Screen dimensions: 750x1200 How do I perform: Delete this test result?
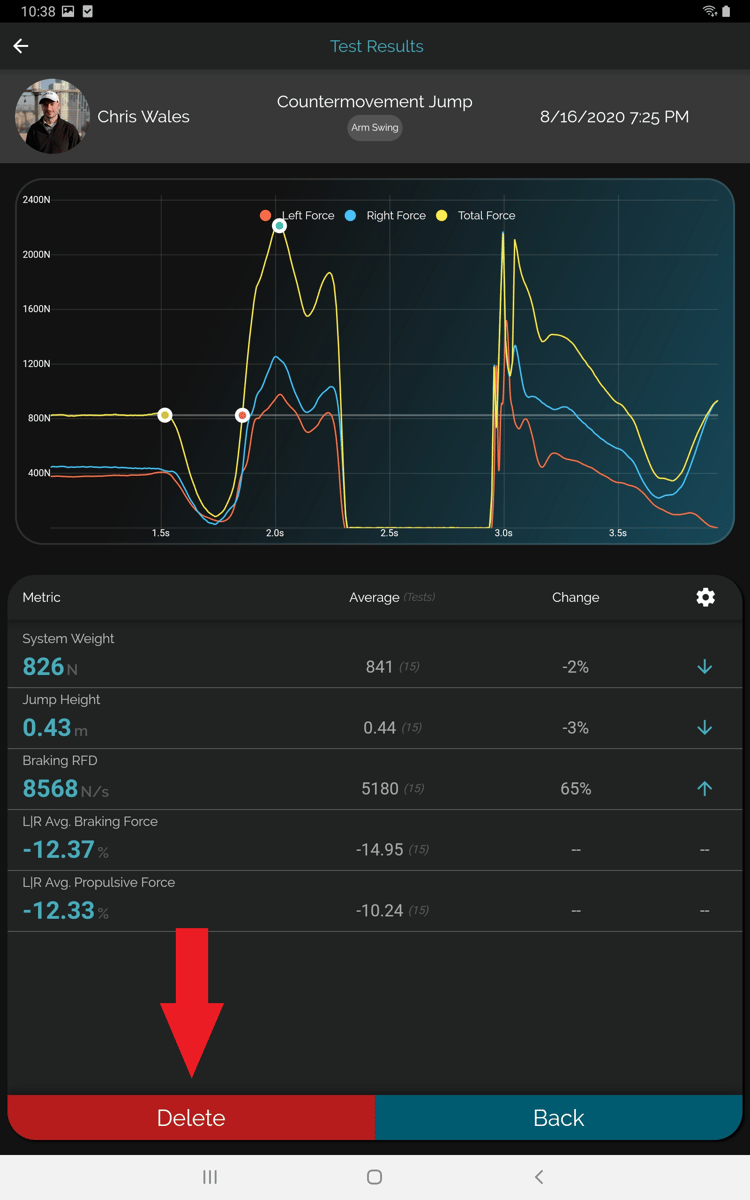191,1118
